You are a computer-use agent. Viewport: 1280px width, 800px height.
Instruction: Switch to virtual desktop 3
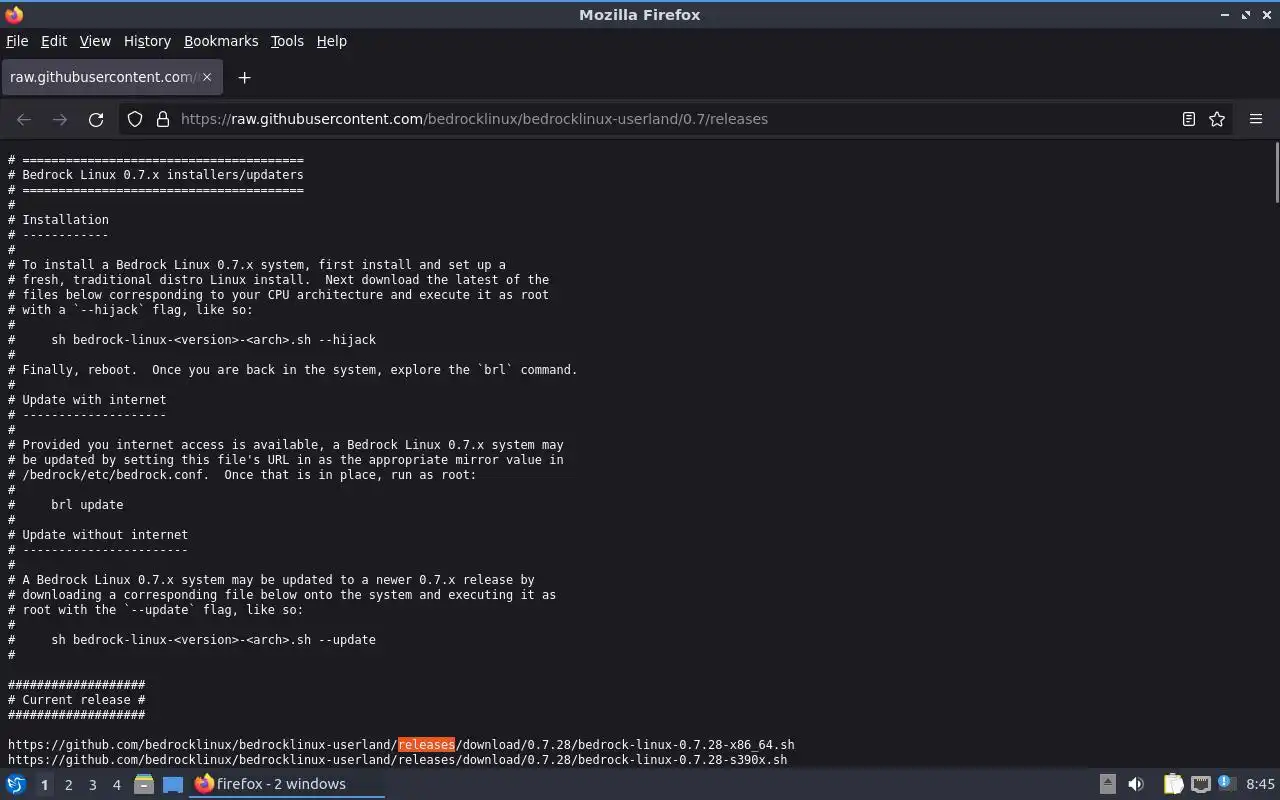(92, 785)
